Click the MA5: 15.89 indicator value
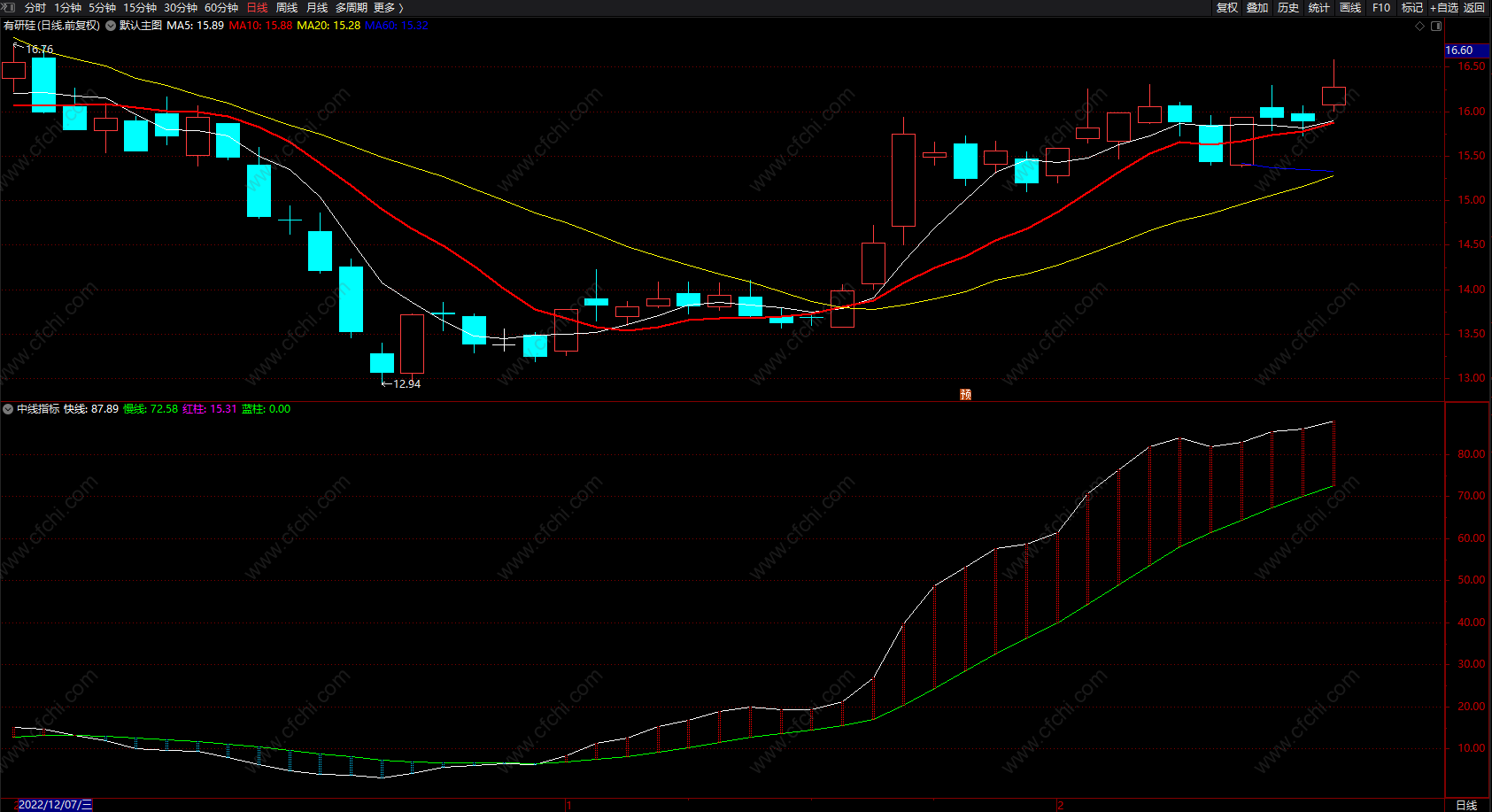 (x=196, y=26)
